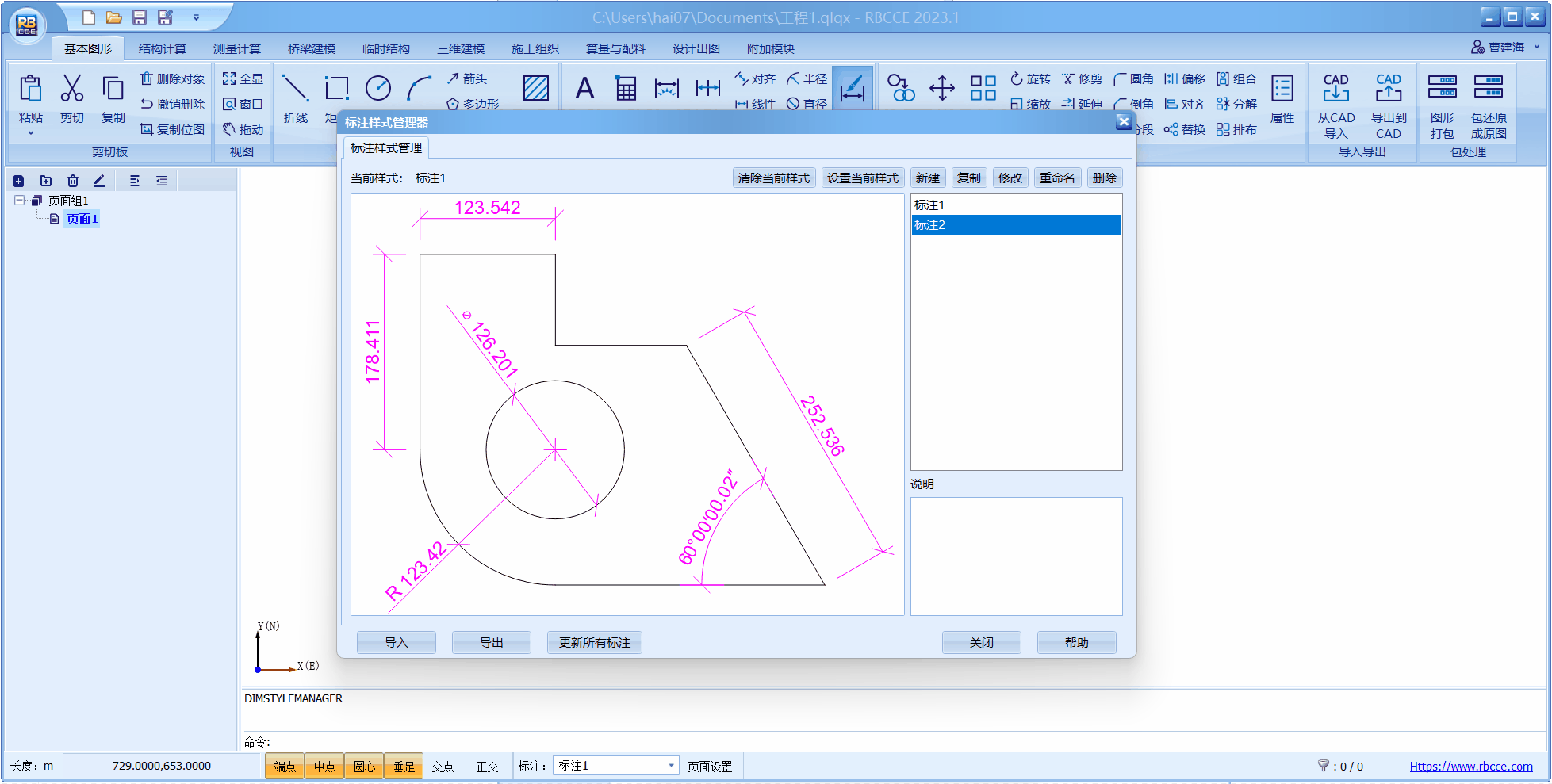
Task: Click the delete trash icon in page panel
Action: (x=73, y=181)
